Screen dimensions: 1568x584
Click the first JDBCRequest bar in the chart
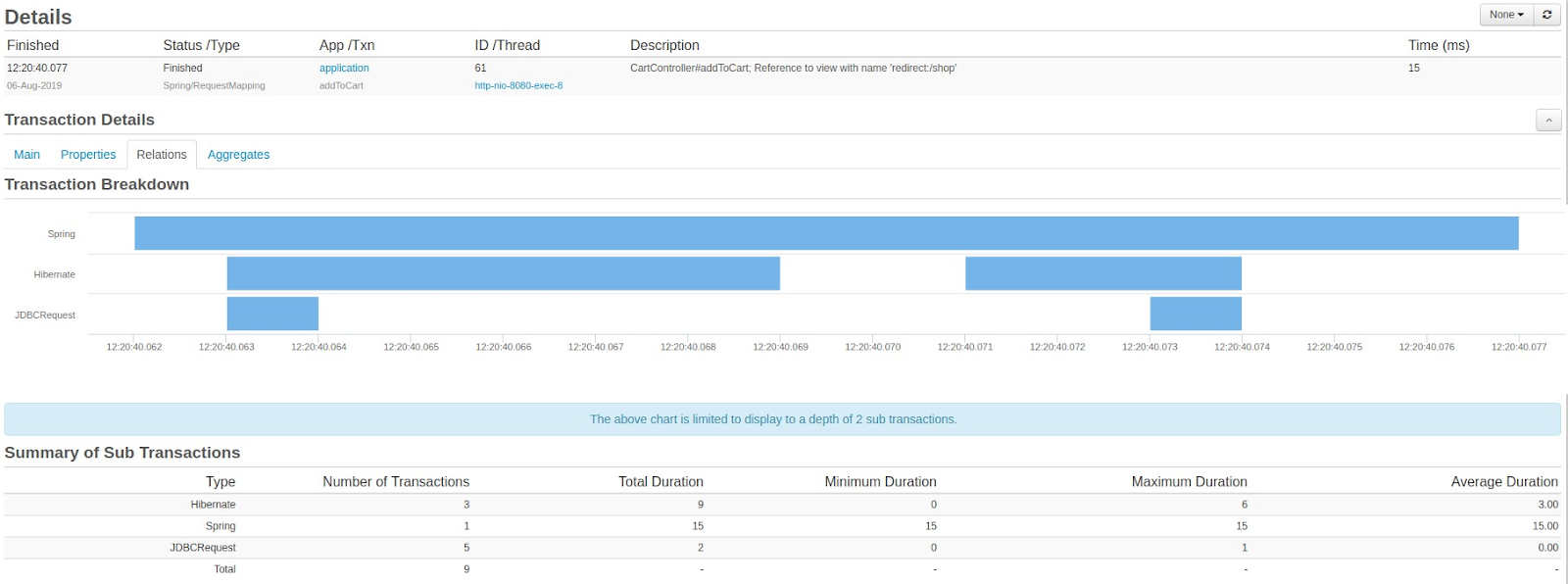pyautogui.click(x=272, y=314)
